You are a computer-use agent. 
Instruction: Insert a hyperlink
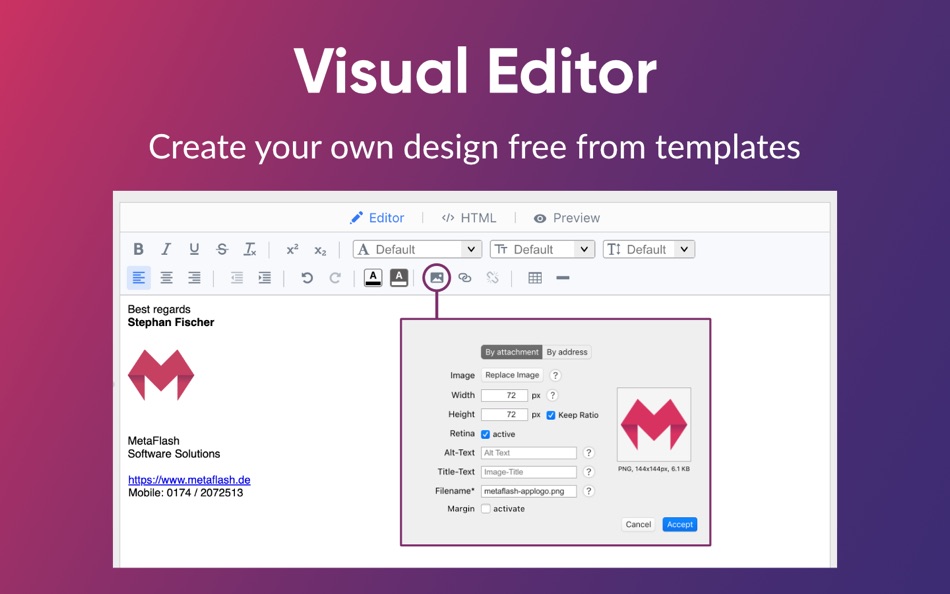[465, 278]
